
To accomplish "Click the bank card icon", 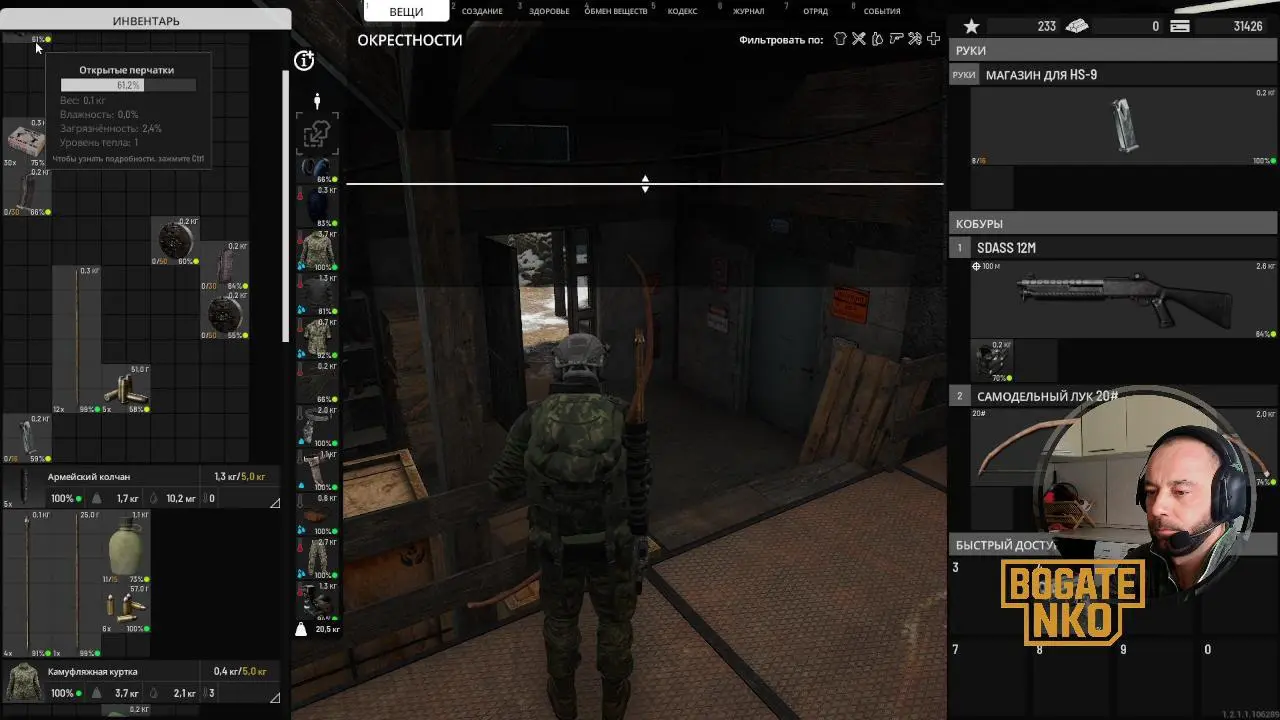I will tap(1180, 26).
